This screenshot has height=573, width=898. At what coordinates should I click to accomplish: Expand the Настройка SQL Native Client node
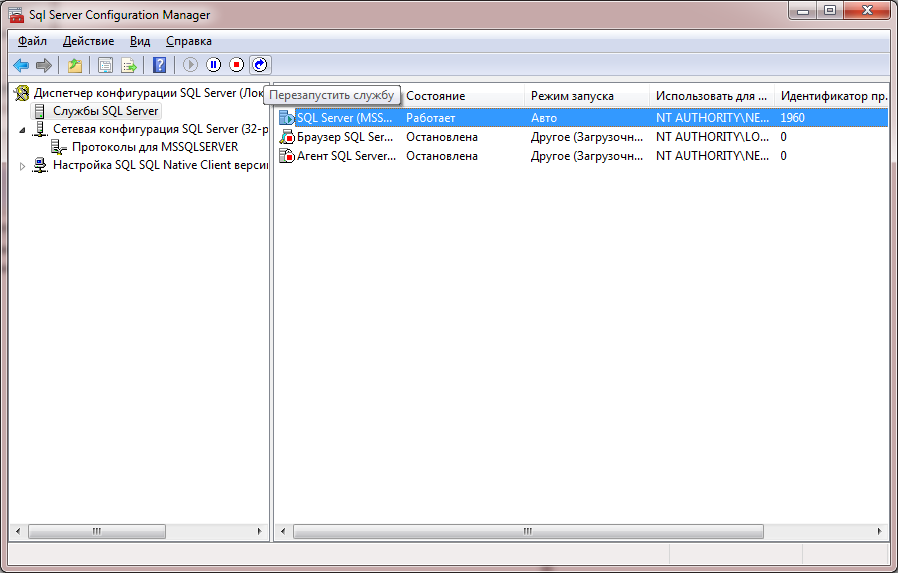click(x=22, y=166)
